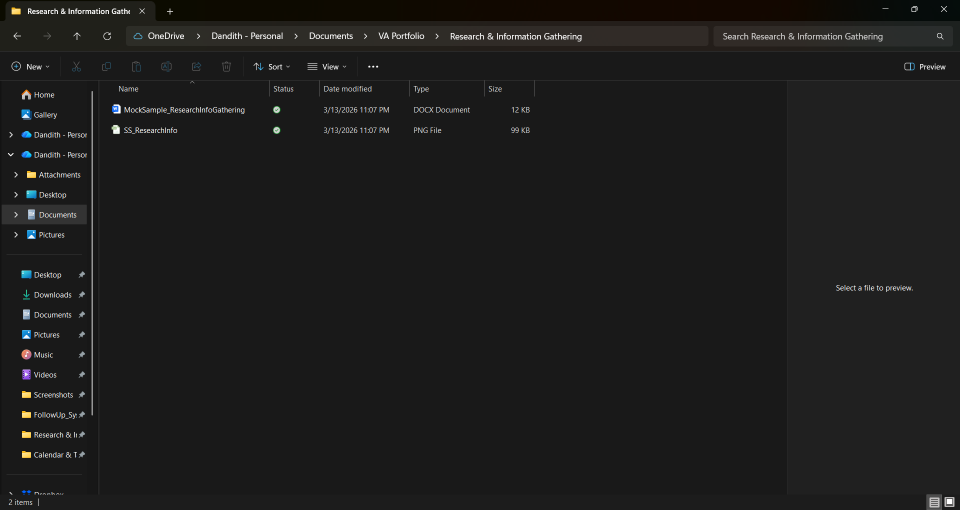Screen dimensions: 960x510
Task: Open the New dropdown menu
Action: [x=31, y=67]
